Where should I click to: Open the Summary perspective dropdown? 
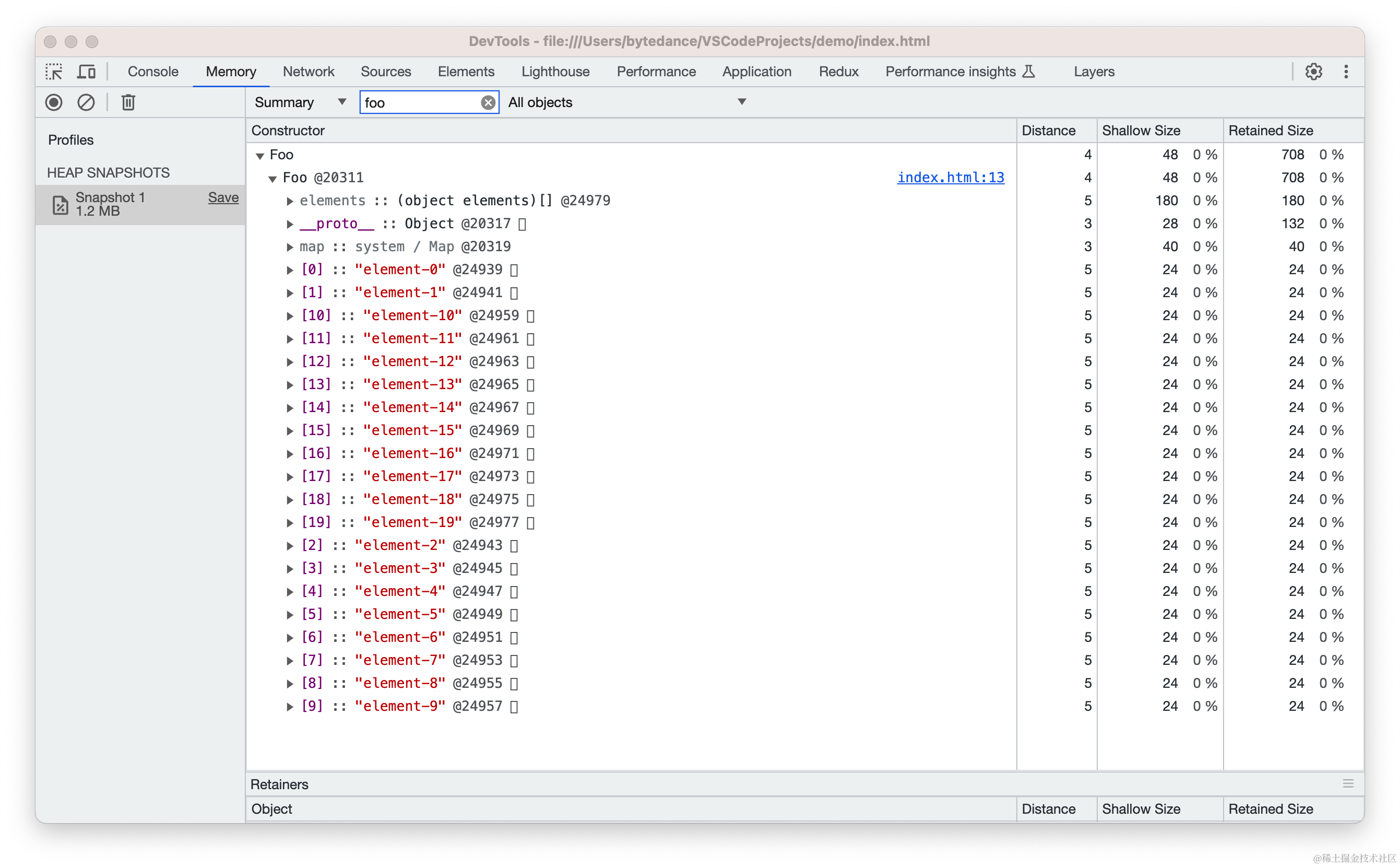coord(300,103)
